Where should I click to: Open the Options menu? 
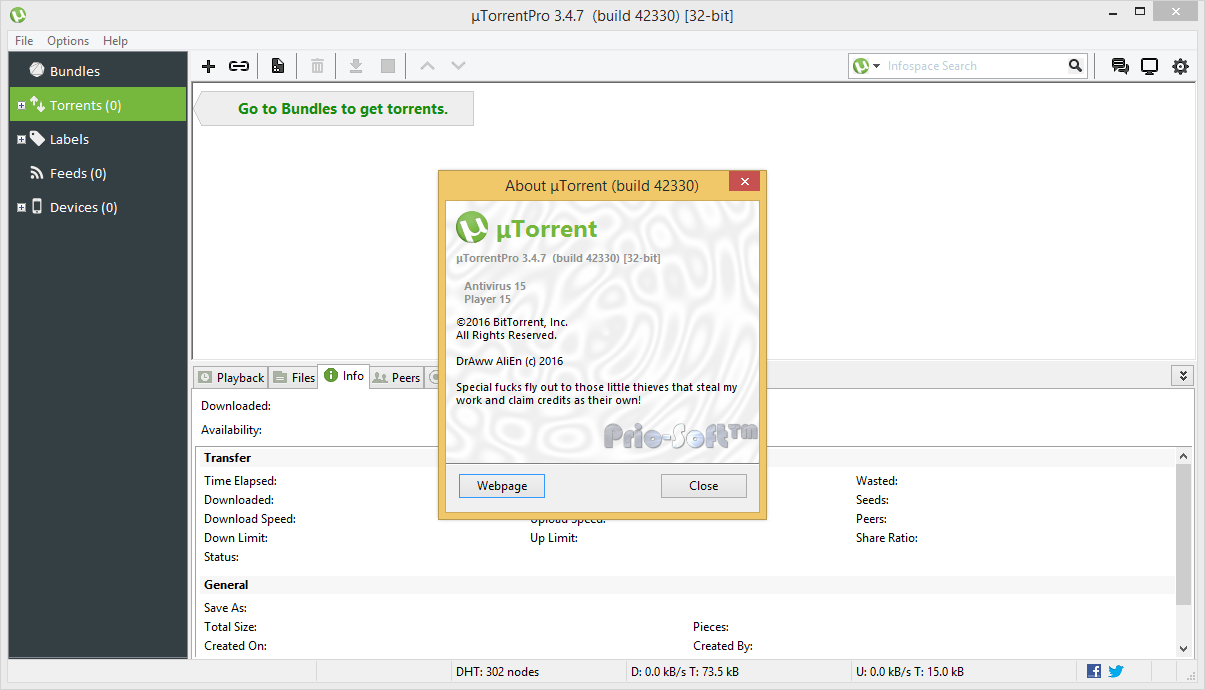pos(68,41)
